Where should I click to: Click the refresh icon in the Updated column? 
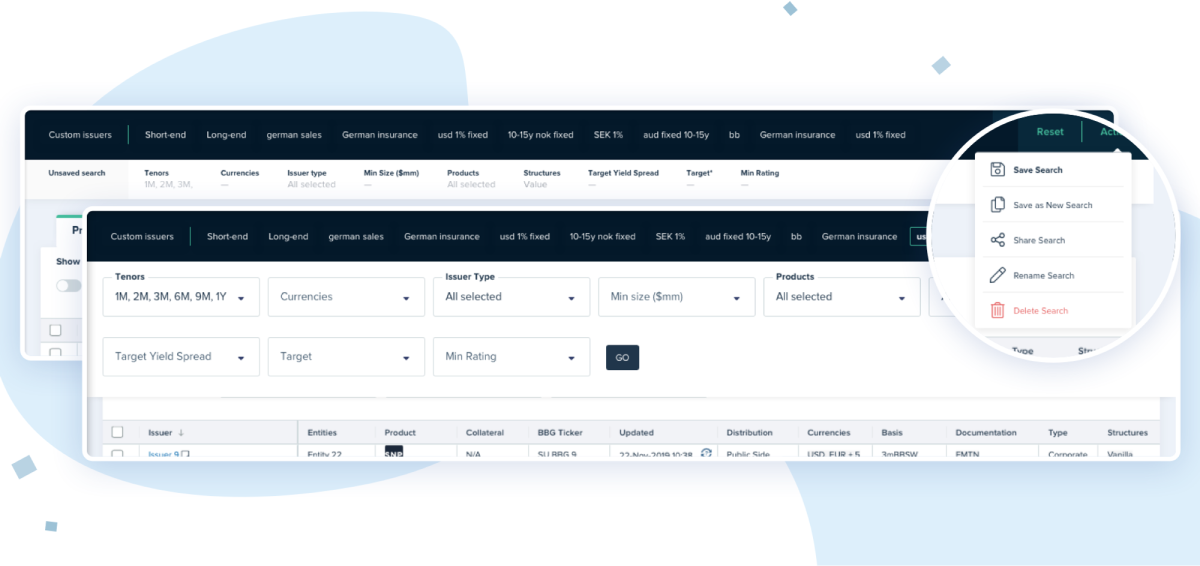(706, 453)
